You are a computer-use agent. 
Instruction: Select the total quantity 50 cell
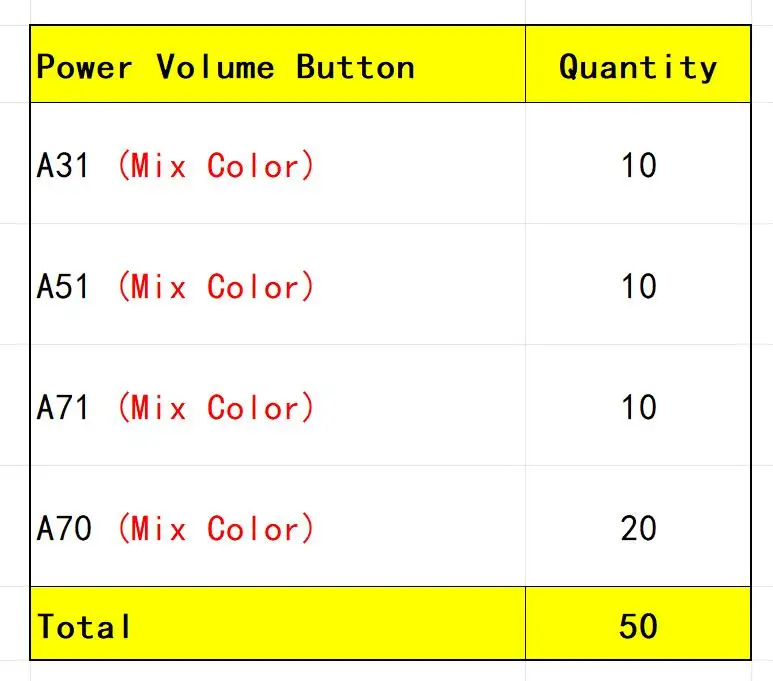(638, 625)
